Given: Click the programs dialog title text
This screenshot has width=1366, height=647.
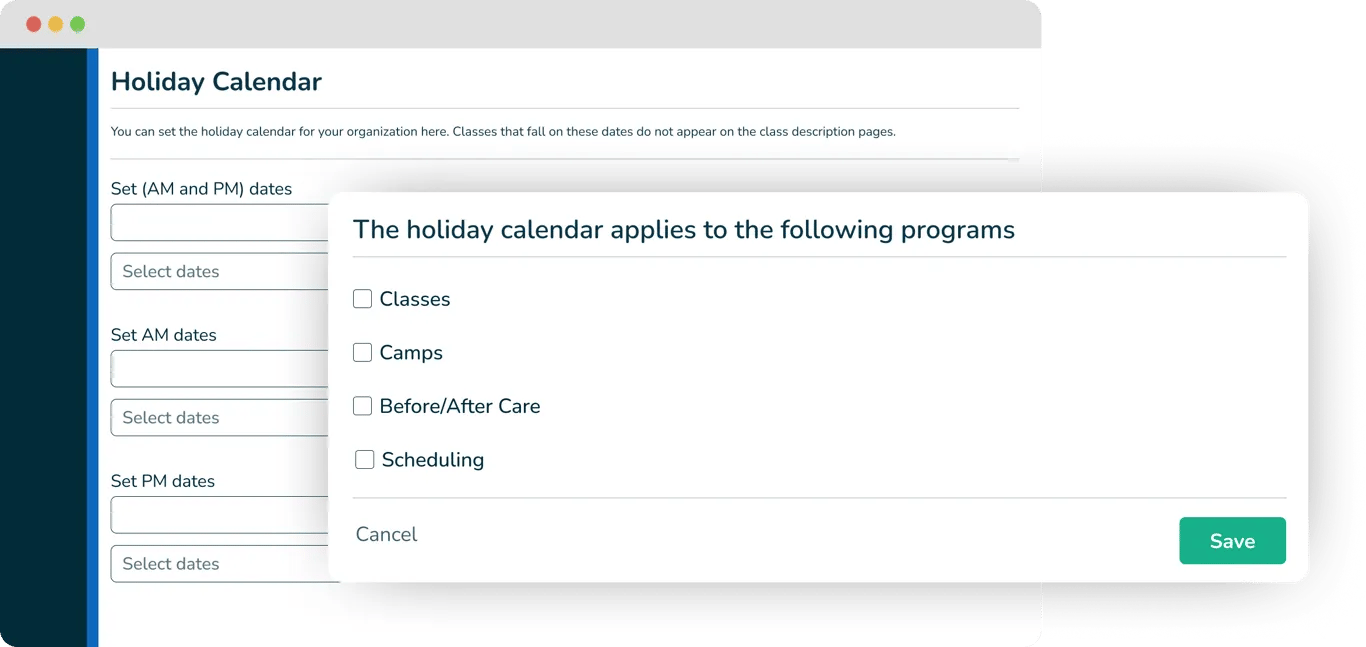Looking at the screenshot, I should pyautogui.click(x=684, y=230).
